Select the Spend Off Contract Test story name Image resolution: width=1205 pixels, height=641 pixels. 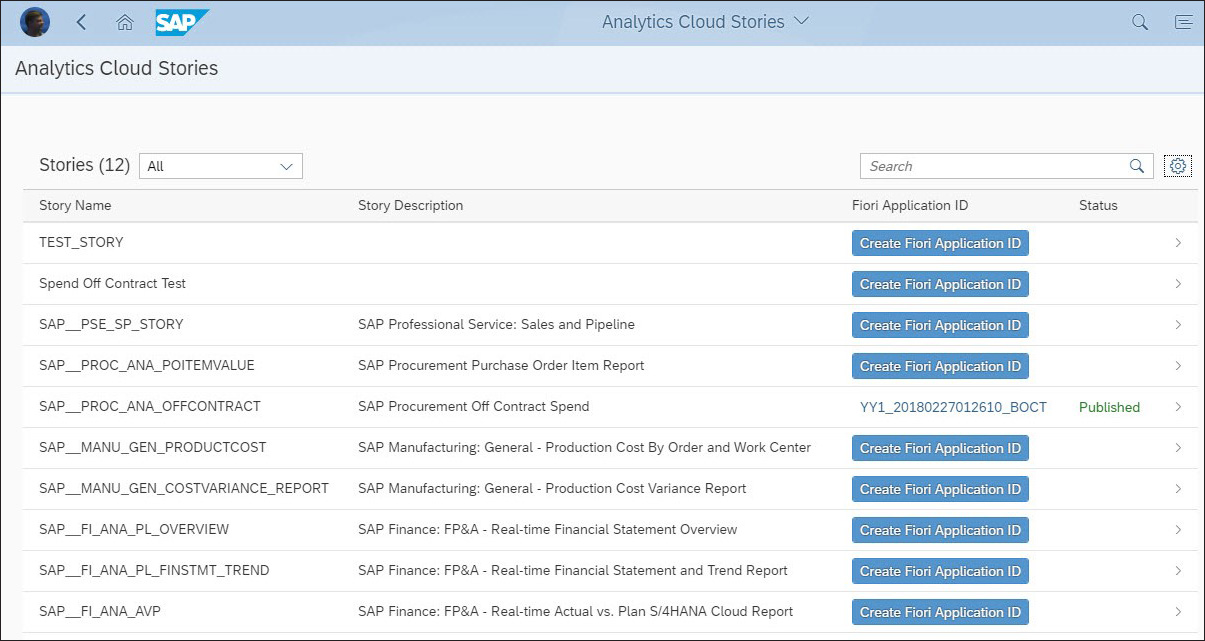tap(112, 283)
